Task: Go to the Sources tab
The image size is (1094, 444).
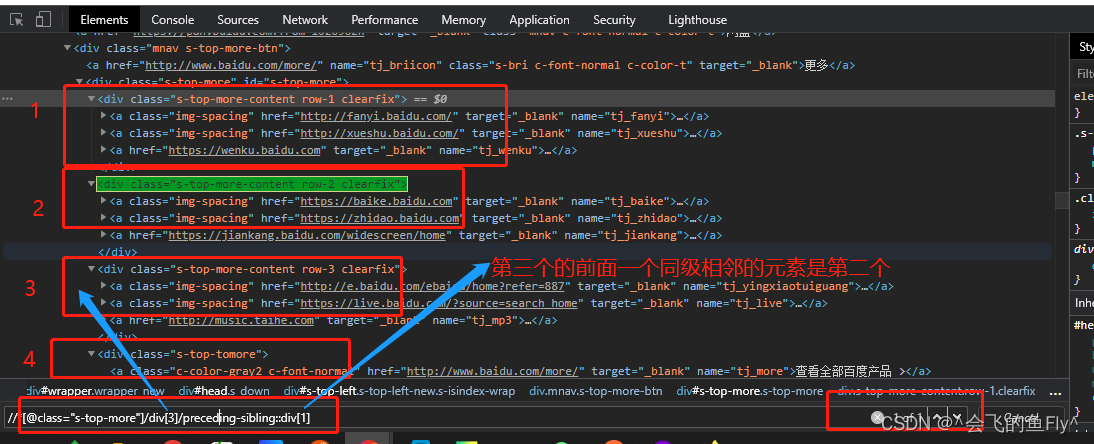Action: tap(238, 20)
